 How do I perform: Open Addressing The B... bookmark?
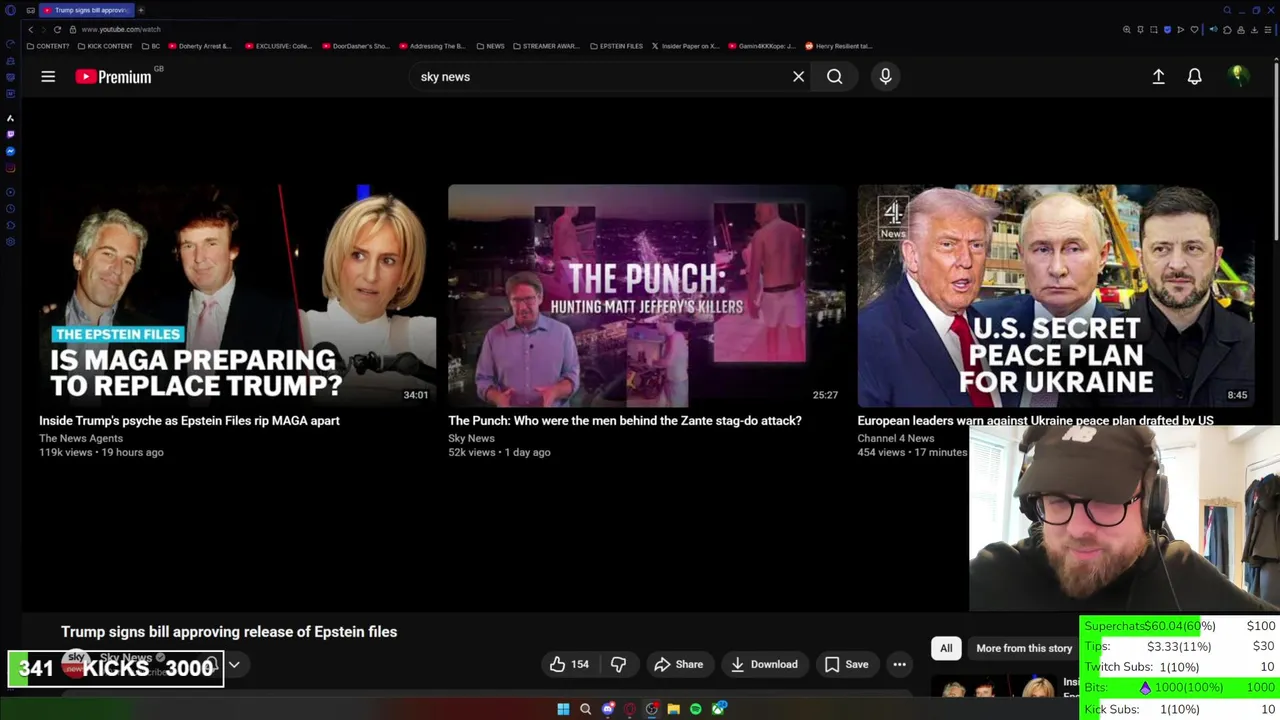tap(432, 46)
